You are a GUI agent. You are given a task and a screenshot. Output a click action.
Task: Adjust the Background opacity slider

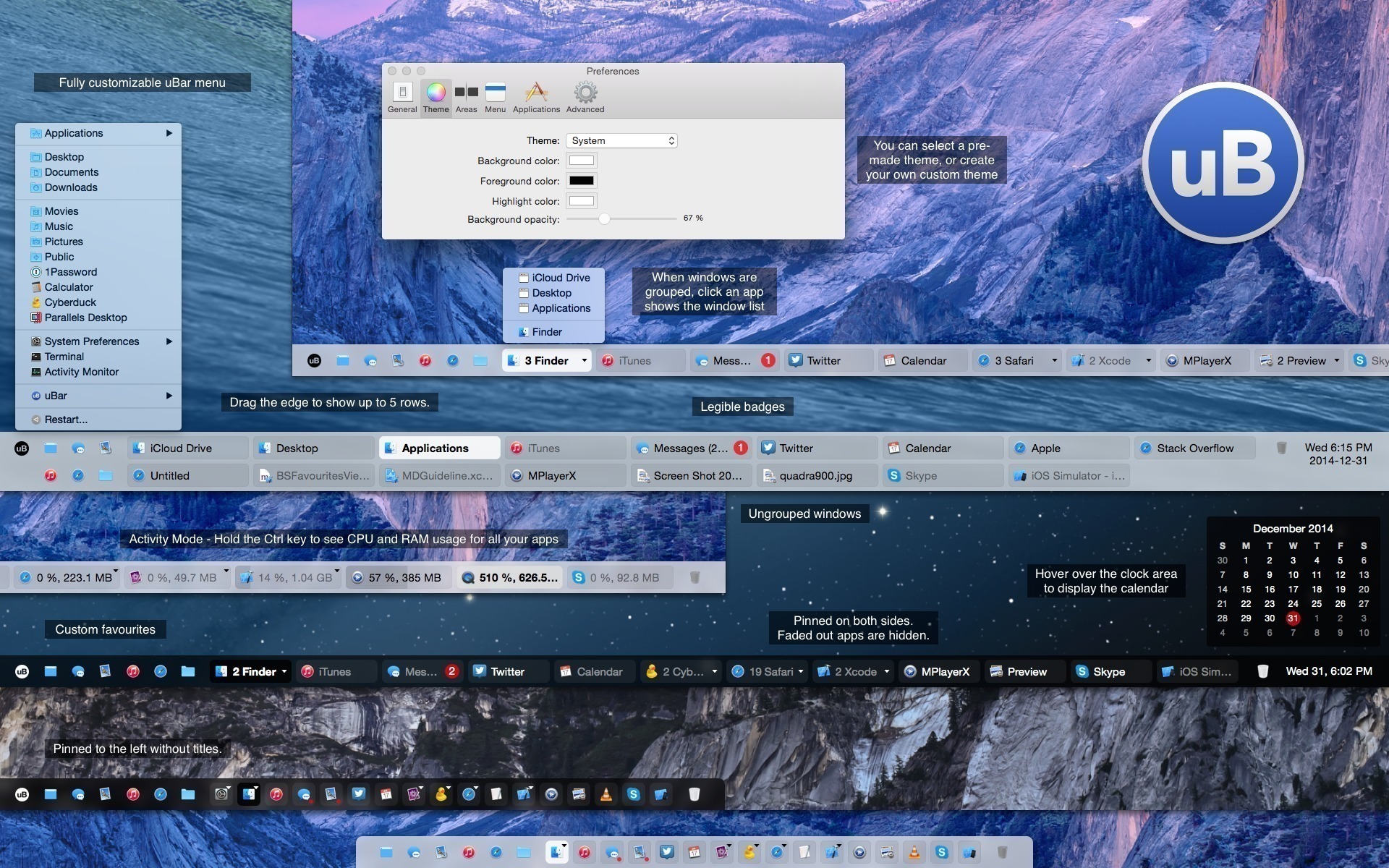coord(606,218)
